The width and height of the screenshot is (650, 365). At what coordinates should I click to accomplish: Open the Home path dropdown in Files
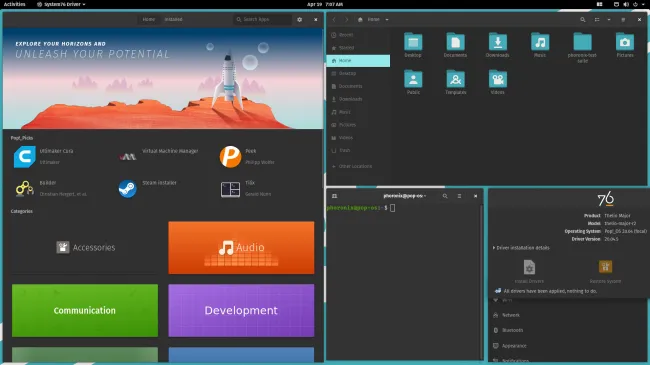387,19
